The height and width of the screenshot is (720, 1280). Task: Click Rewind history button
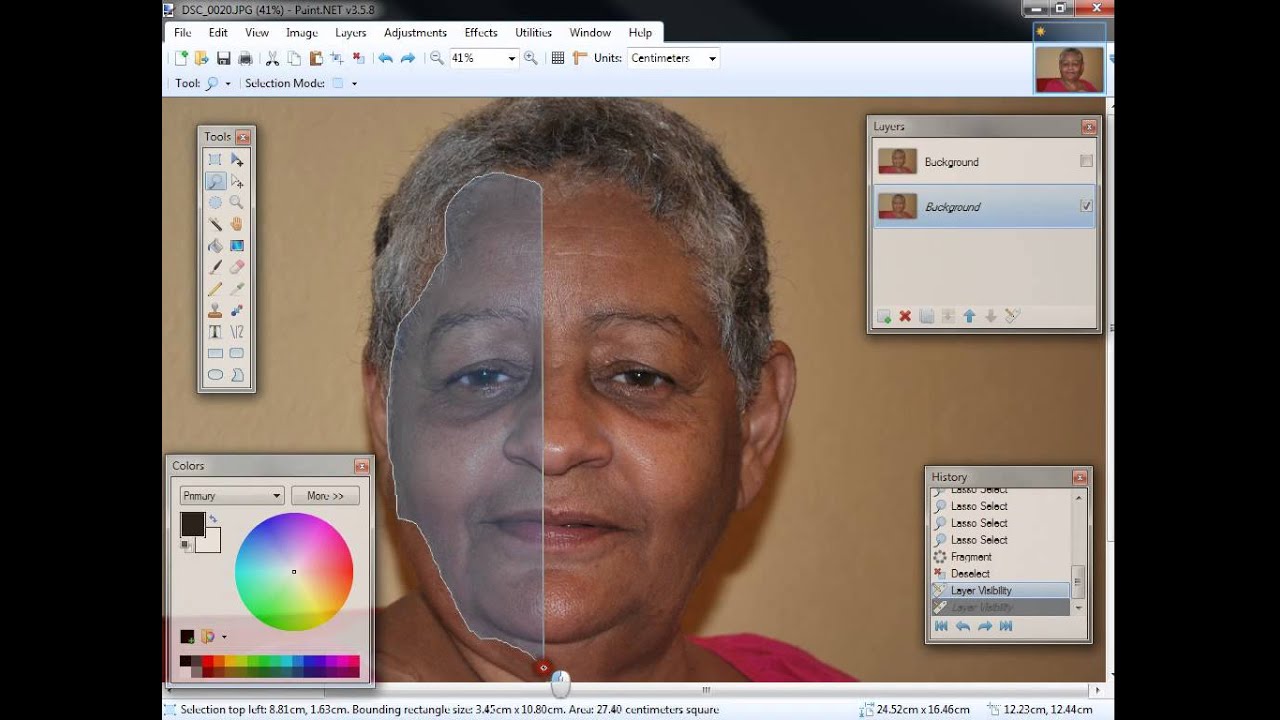point(941,626)
